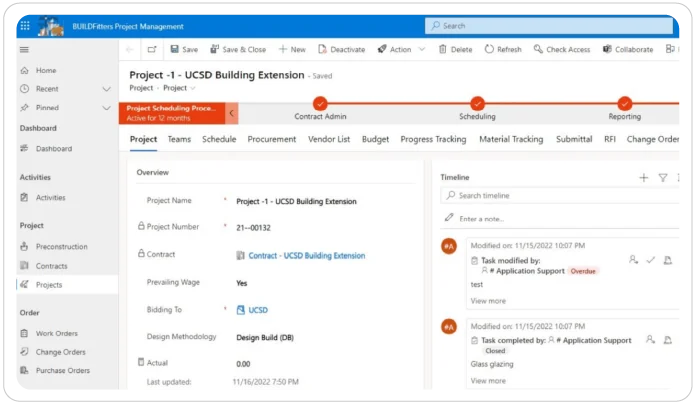Expand the Recent chevron

click(107, 89)
